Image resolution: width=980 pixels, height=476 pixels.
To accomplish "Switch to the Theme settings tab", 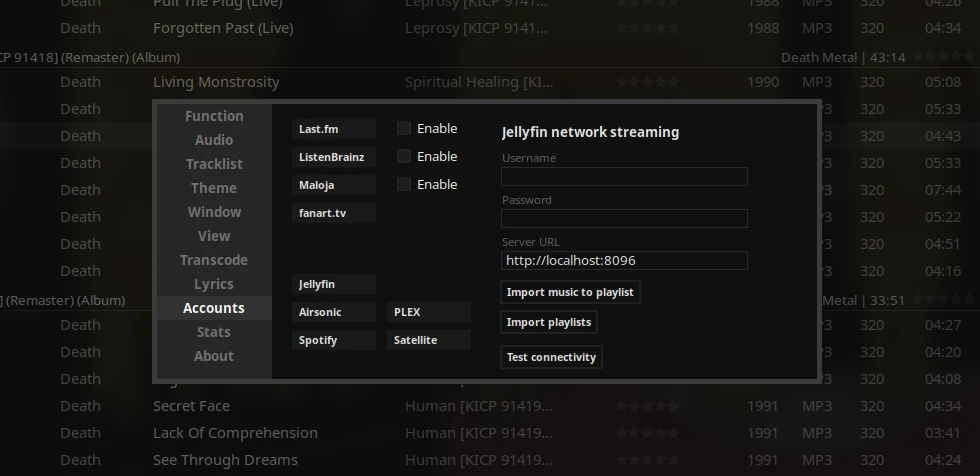I will (x=214, y=188).
